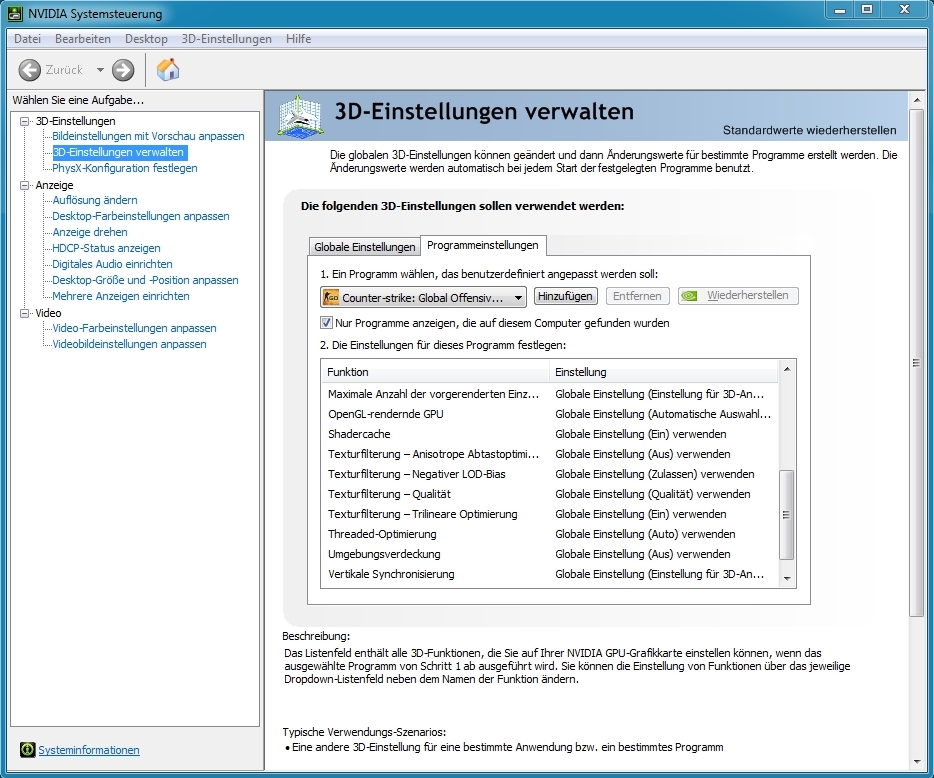Select the Programmeinstellungen tab

482,245
